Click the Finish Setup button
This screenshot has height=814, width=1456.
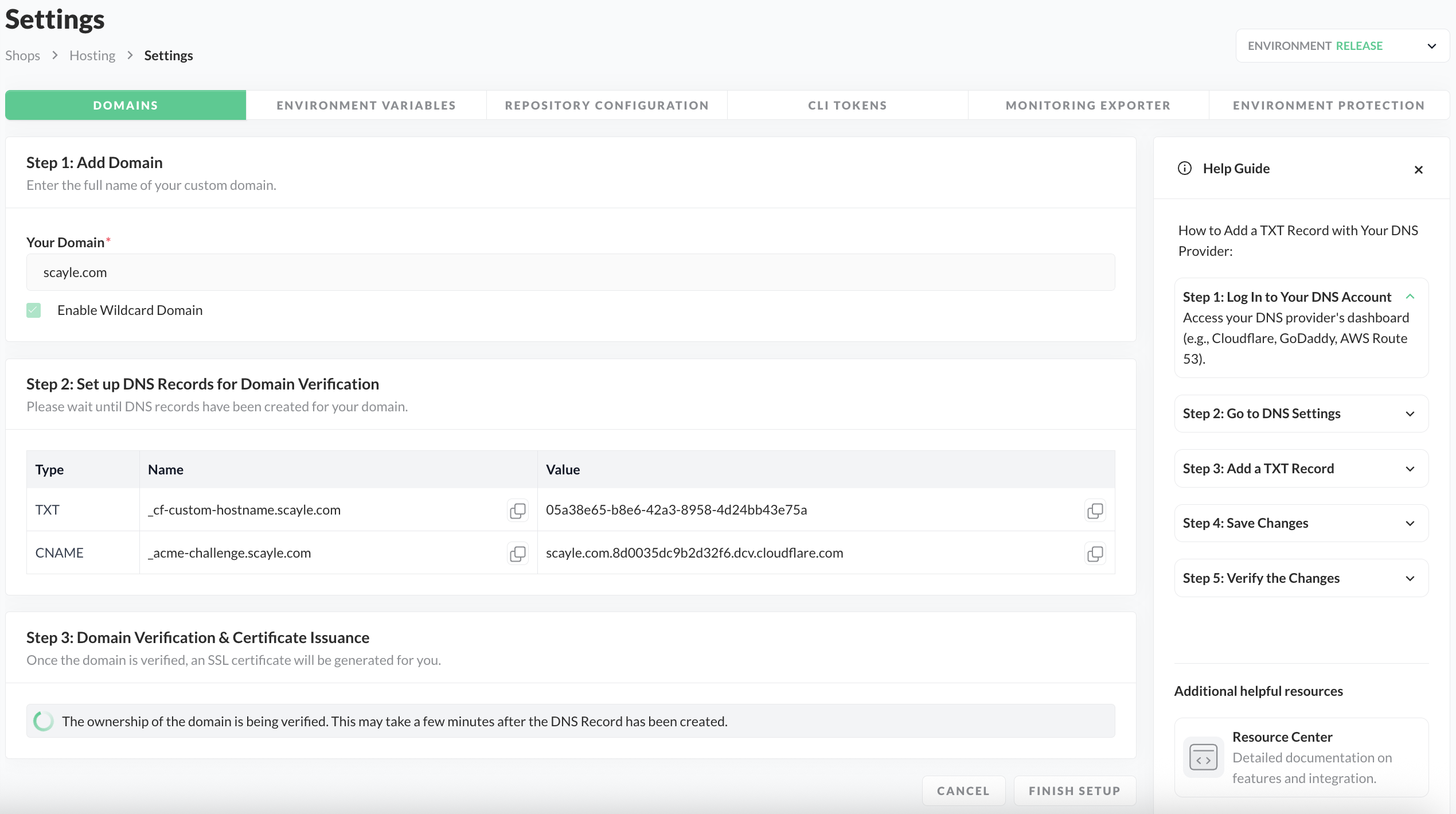(x=1074, y=790)
